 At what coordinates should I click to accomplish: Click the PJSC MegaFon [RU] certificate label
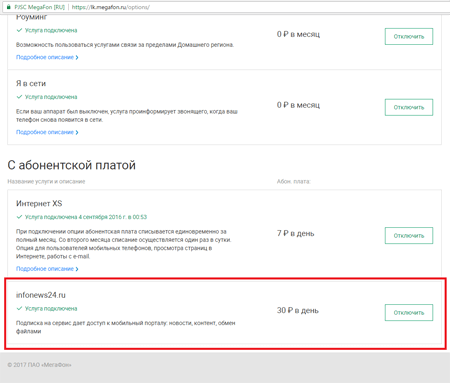39,7
